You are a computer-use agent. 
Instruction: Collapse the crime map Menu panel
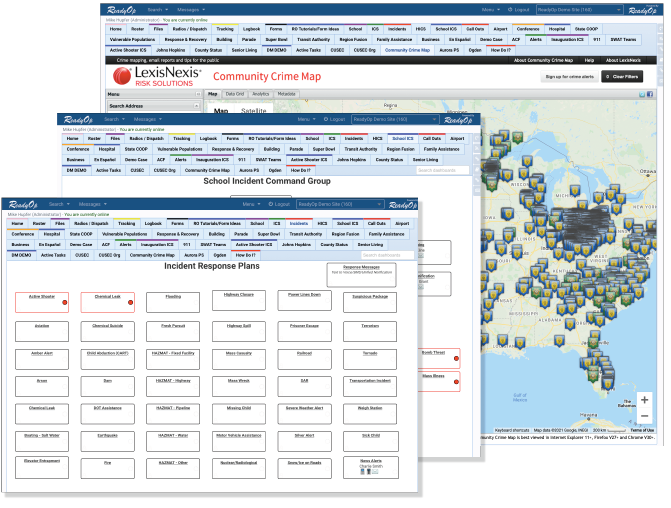click(198, 94)
